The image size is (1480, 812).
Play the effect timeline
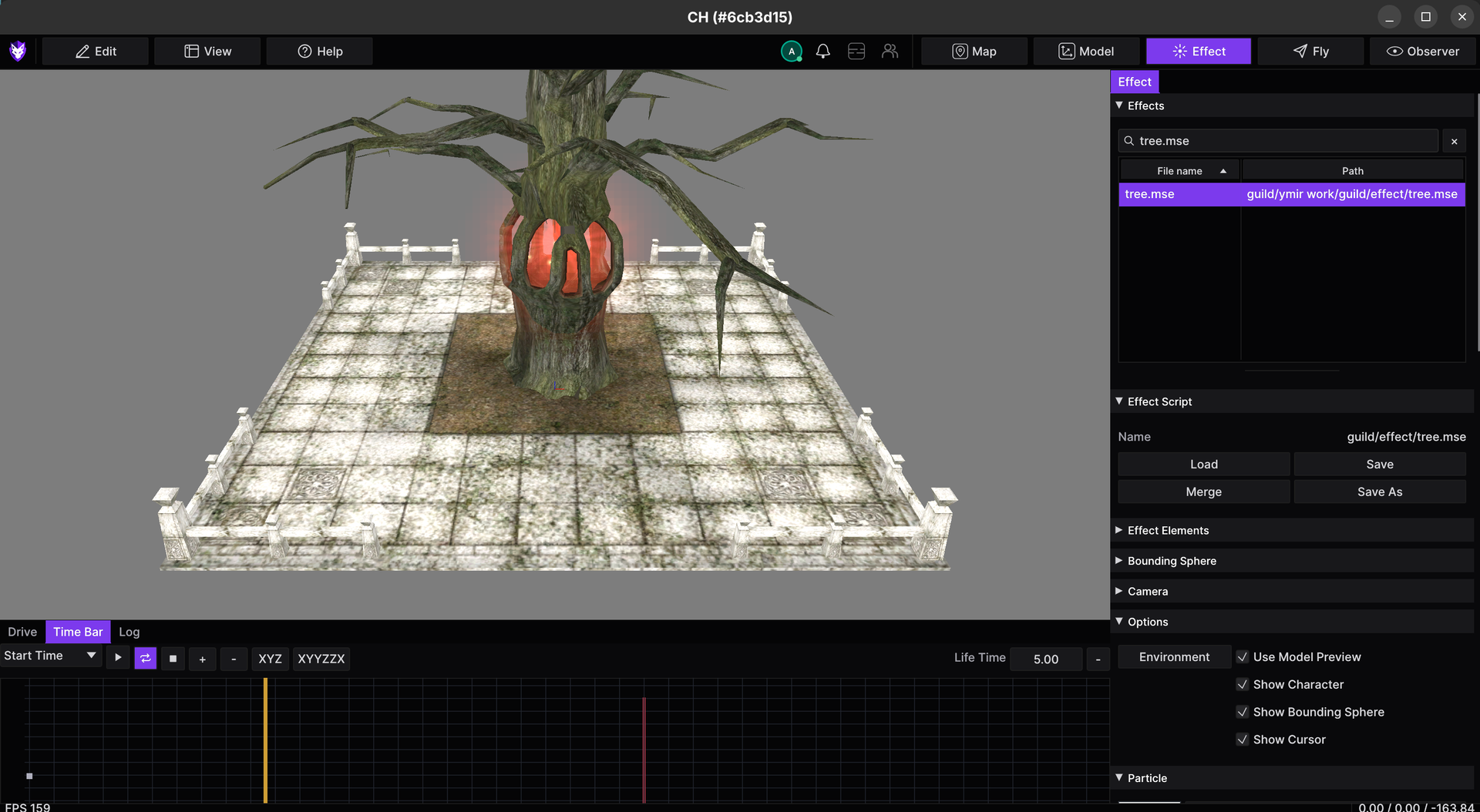(x=118, y=658)
